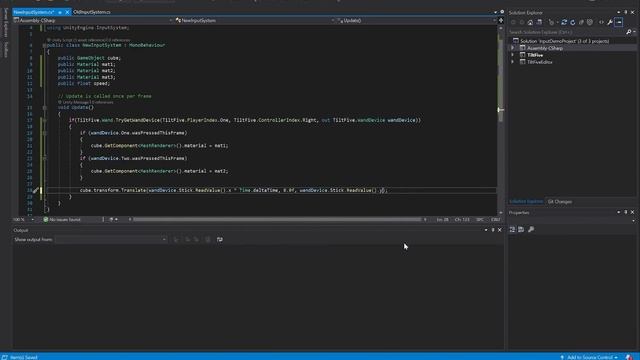Click the CRLF line ending indicator
Image resolution: width=640 pixels, height=360 pixels.
[x=496, y=220]
